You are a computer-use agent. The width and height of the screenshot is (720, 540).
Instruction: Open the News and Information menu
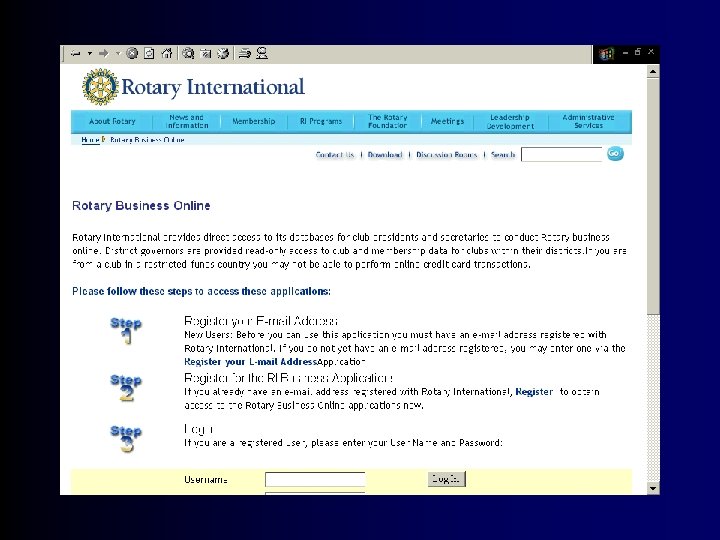click(x=186, y=121)
